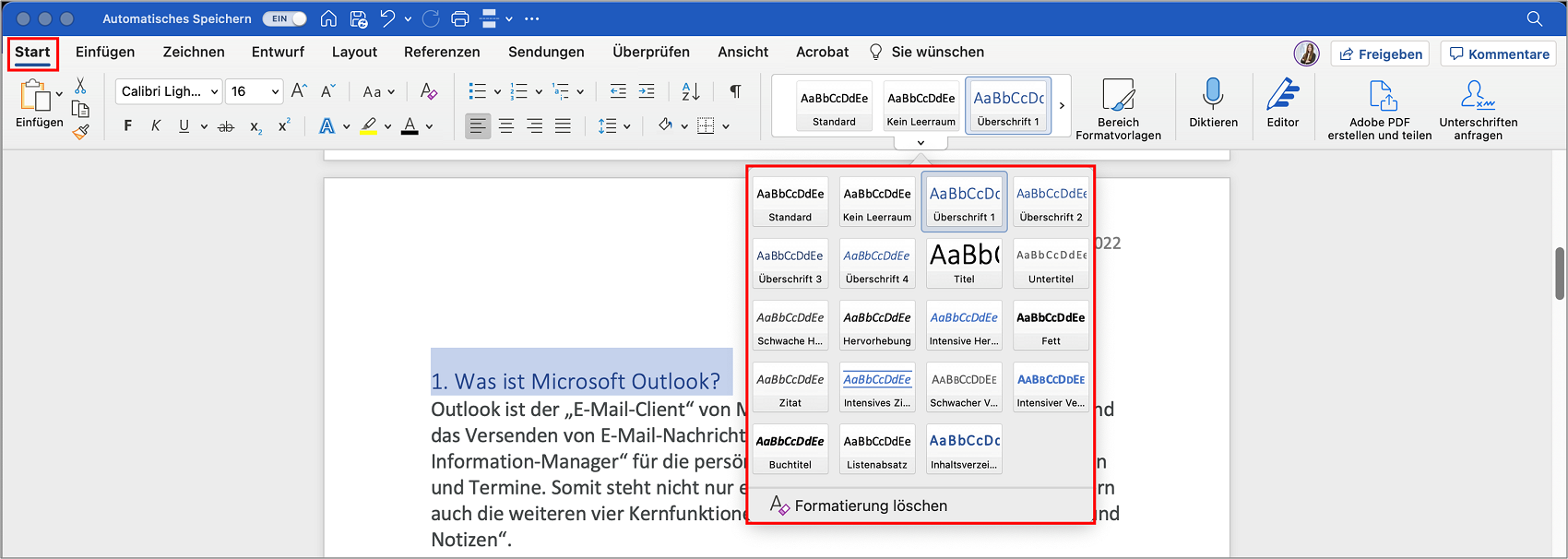Open the Aa change case dropdown
This screenshot has height=559, width=1568.
[378, 91]
